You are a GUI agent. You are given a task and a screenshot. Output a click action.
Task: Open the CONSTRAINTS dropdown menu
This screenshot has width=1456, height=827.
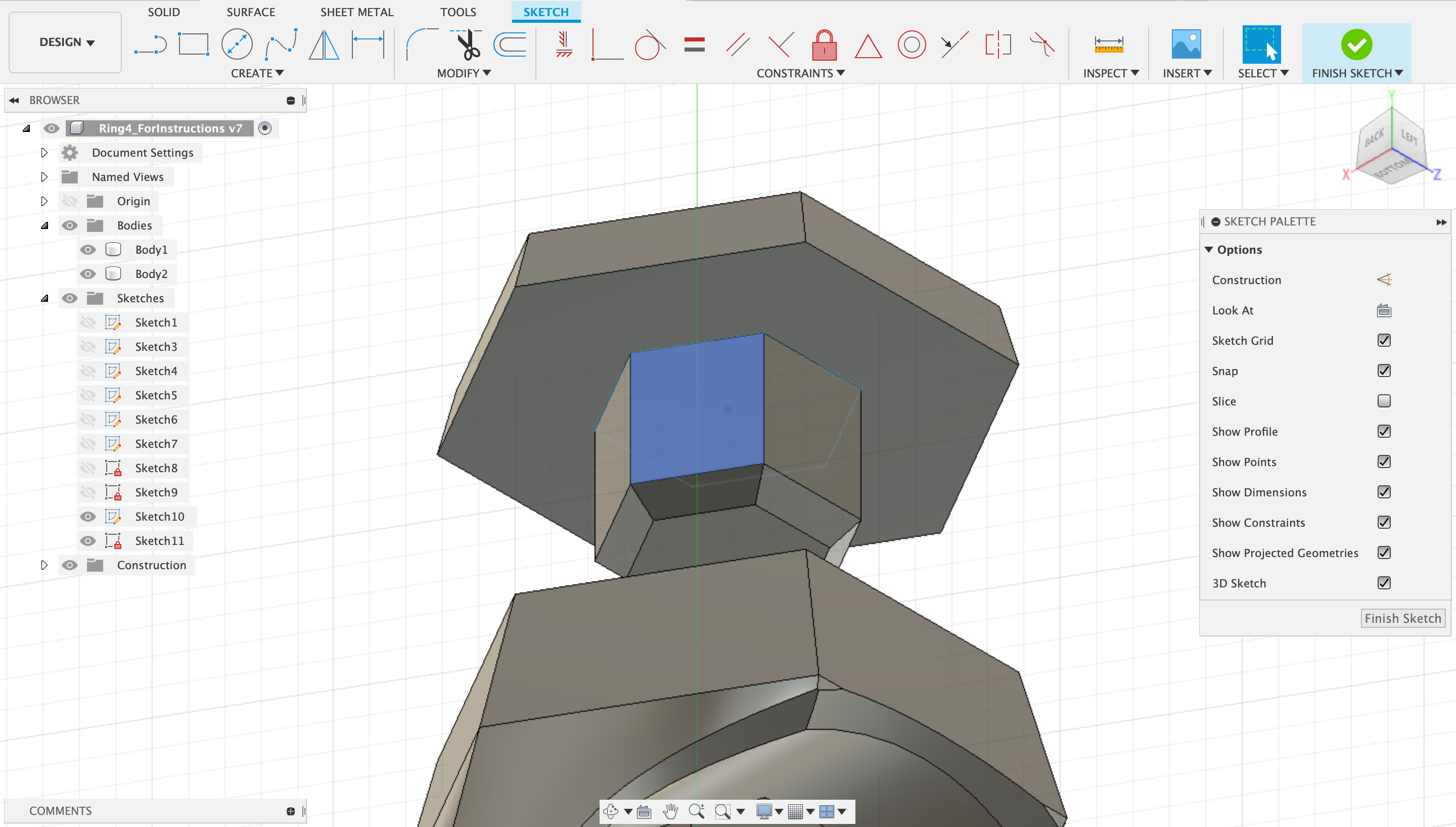pyautogui.click(x=800, y=73)
